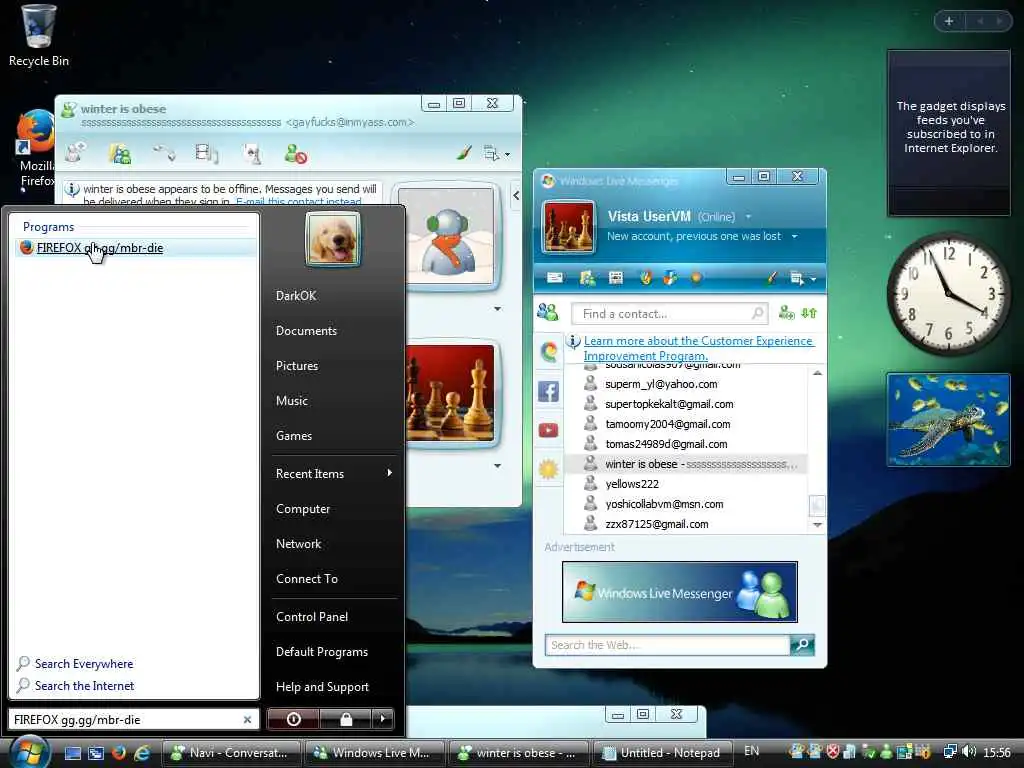1024x768 pixels.
Task: Click contacts people icon beside search box
Action: click(547, 312)
